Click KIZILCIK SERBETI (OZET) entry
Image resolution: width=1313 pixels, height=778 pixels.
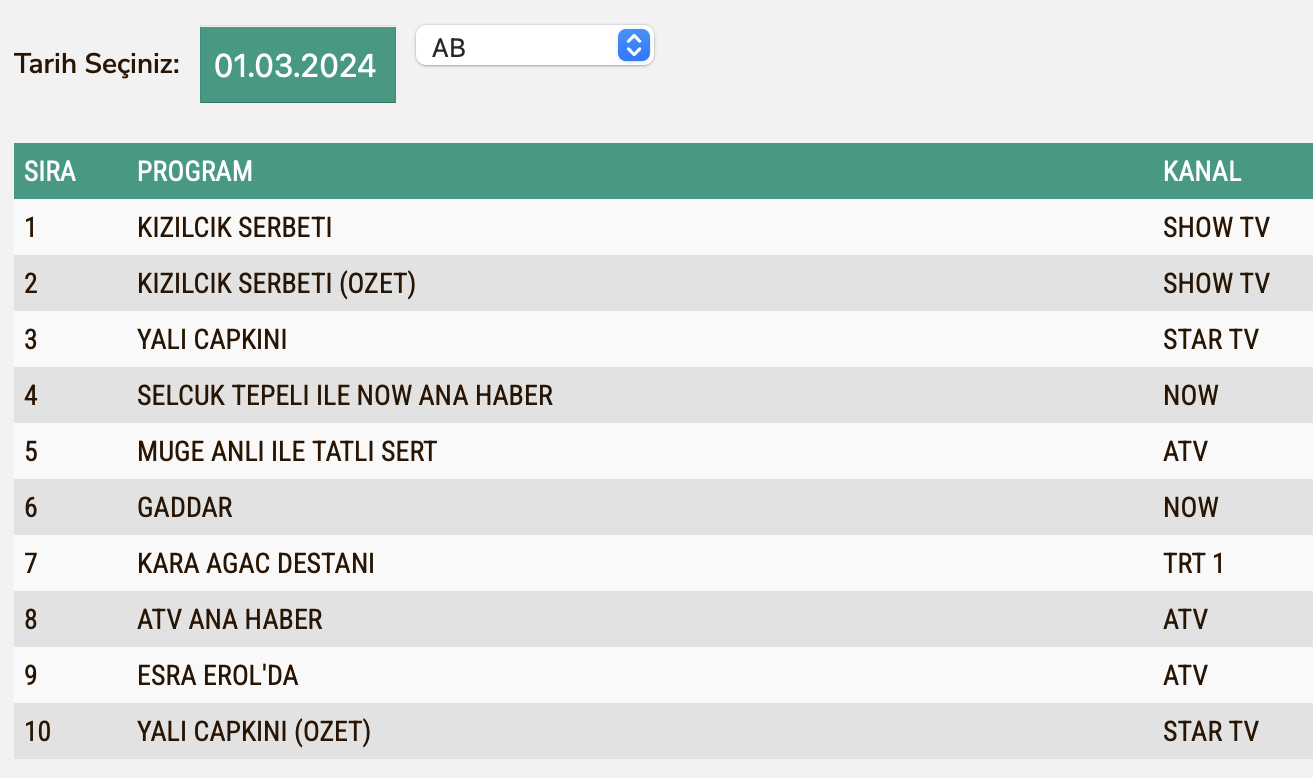point(277,283)
